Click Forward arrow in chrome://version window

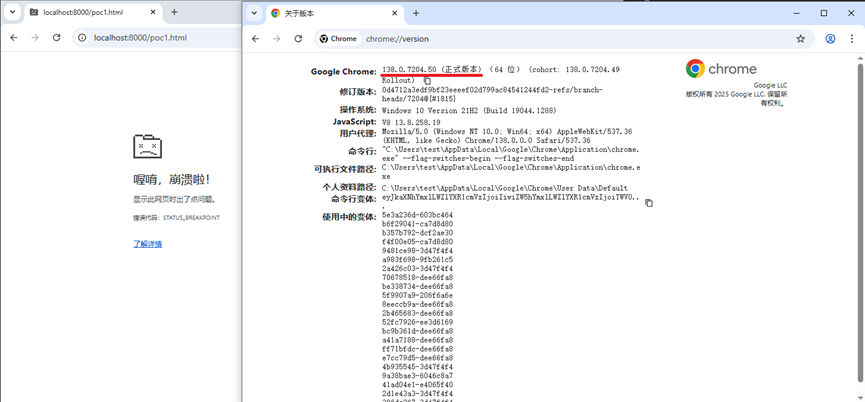tap(276, 39)
